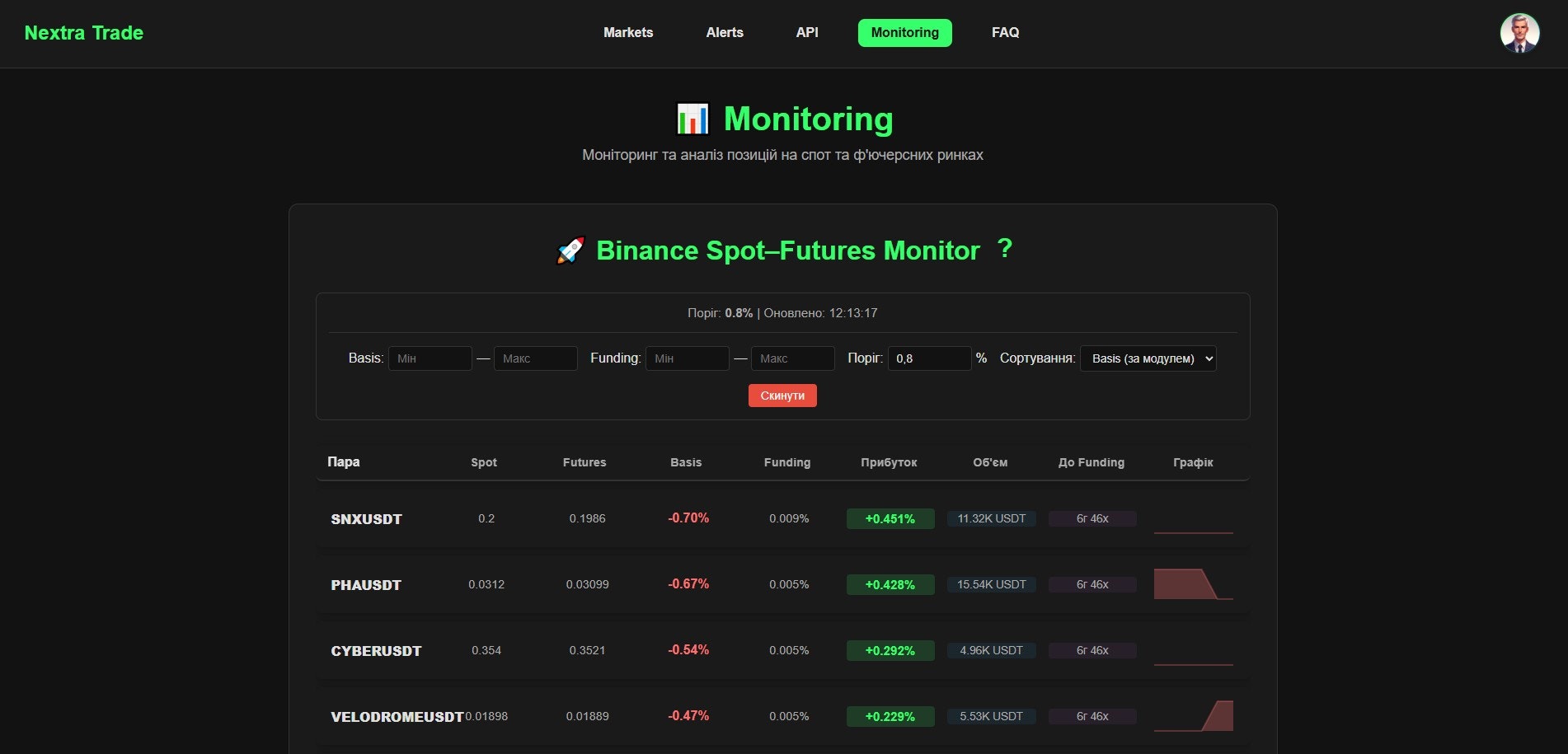Click the Оновлено 12:13:17 status text
The width and height of the screenshot is (1568, 754).
pos(820,313)
